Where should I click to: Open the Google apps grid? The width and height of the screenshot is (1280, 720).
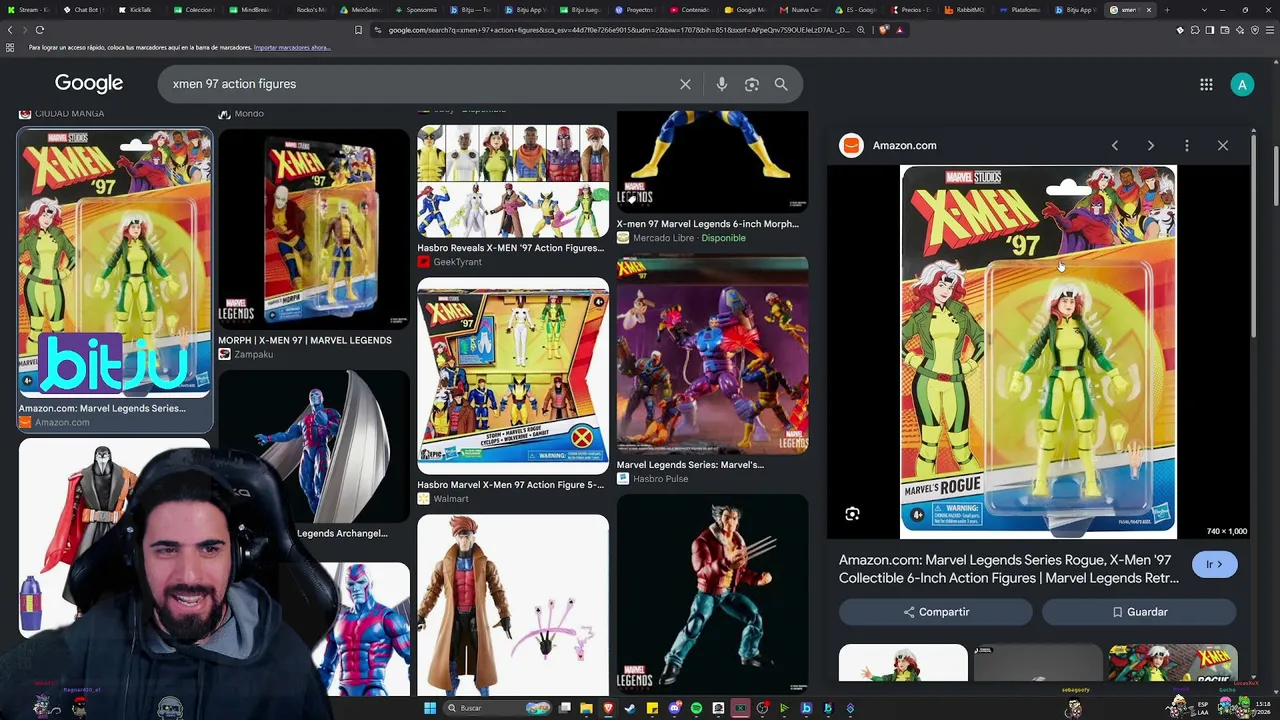1206,85
